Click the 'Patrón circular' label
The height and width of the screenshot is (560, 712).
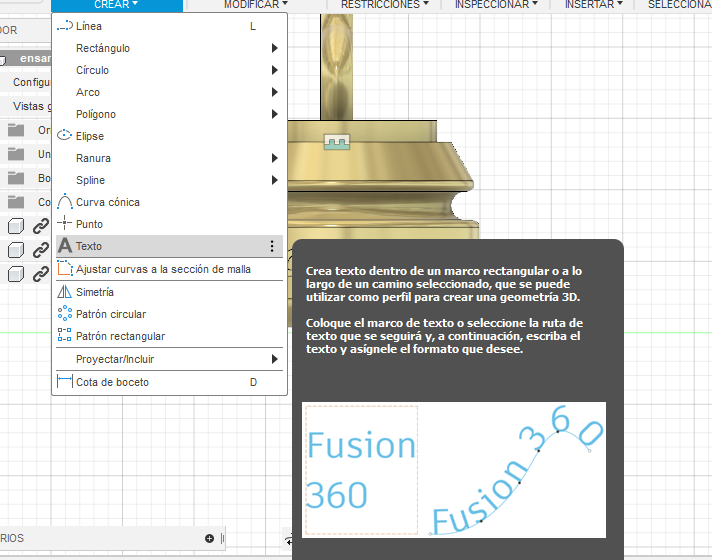(111, 314)
